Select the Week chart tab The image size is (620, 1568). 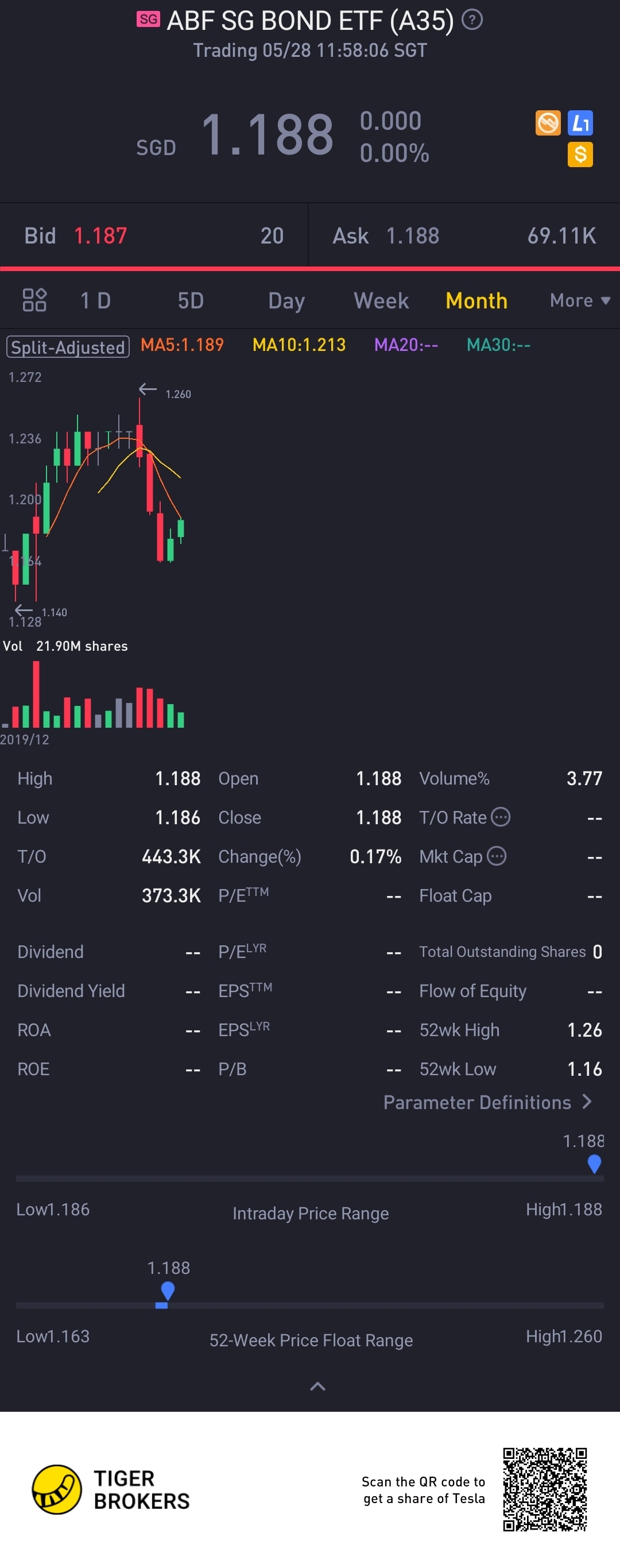381,300
